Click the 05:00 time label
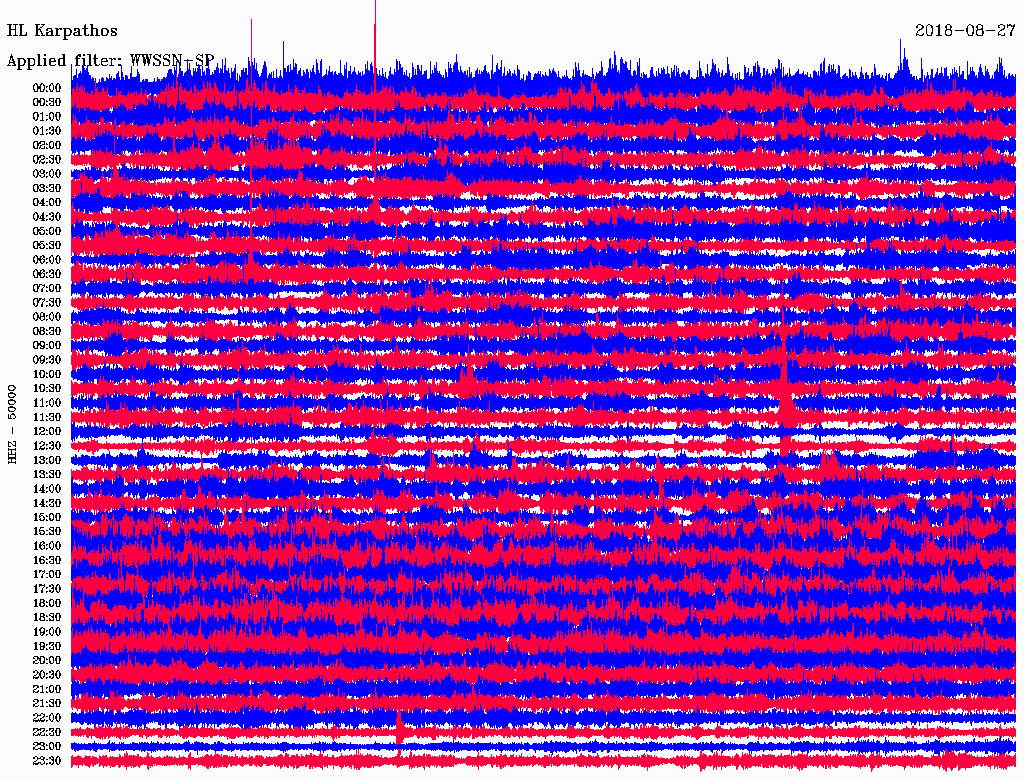This screenshot has height=780, width=1024. pos(47,231)
